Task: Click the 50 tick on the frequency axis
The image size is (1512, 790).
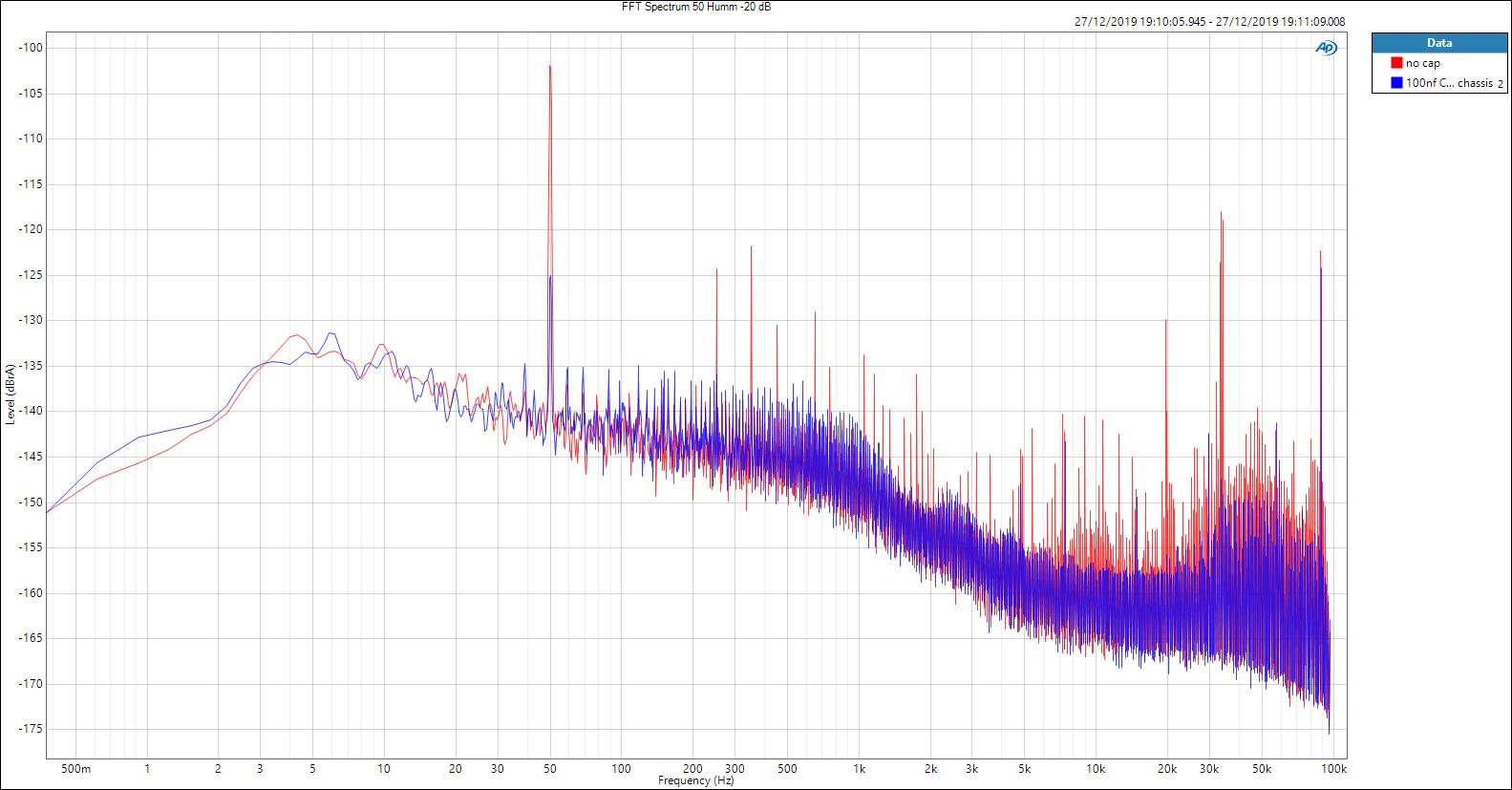Action: (x=550, y=769)
